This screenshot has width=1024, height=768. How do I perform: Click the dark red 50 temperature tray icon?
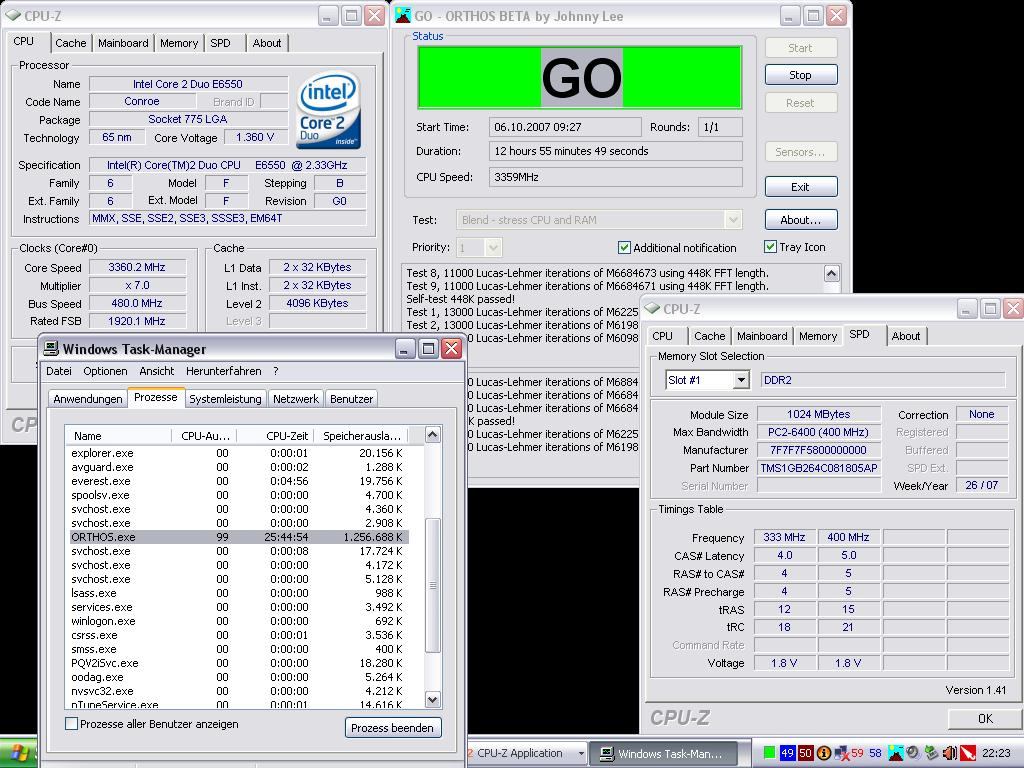pyautogui.click(x=806, y=753)
